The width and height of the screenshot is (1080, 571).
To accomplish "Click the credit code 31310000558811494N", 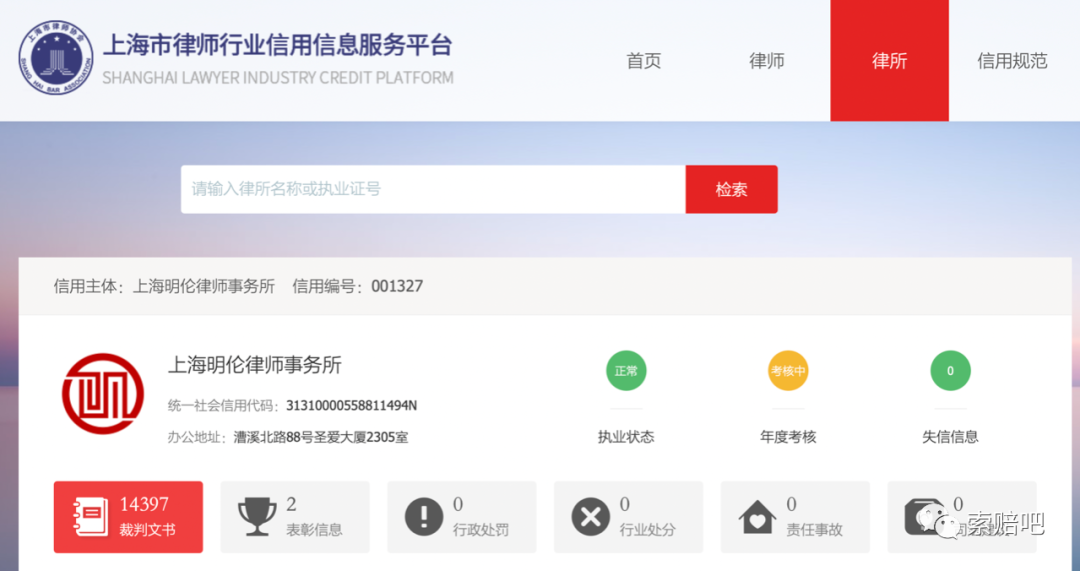I will click(351, 405).
